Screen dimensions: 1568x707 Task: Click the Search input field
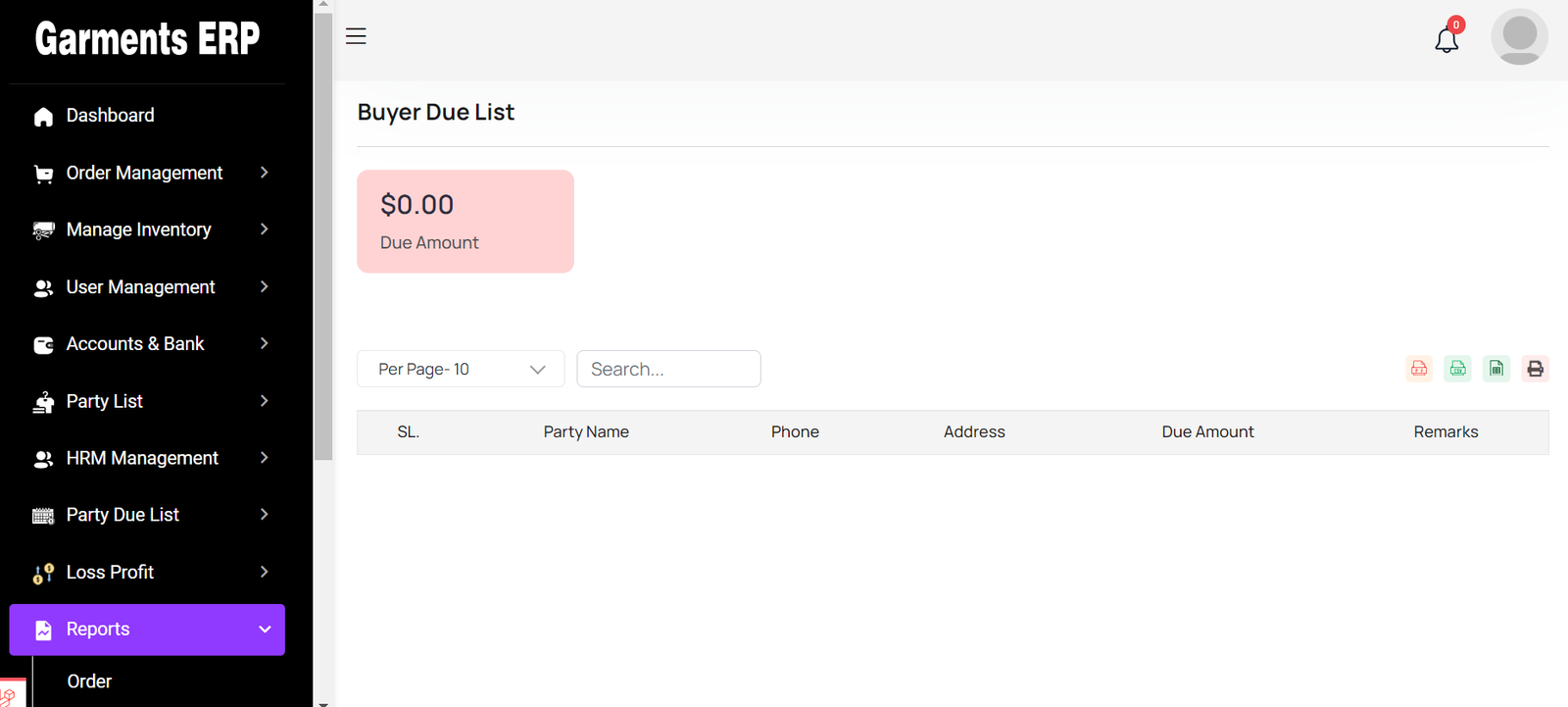point(668,369)
